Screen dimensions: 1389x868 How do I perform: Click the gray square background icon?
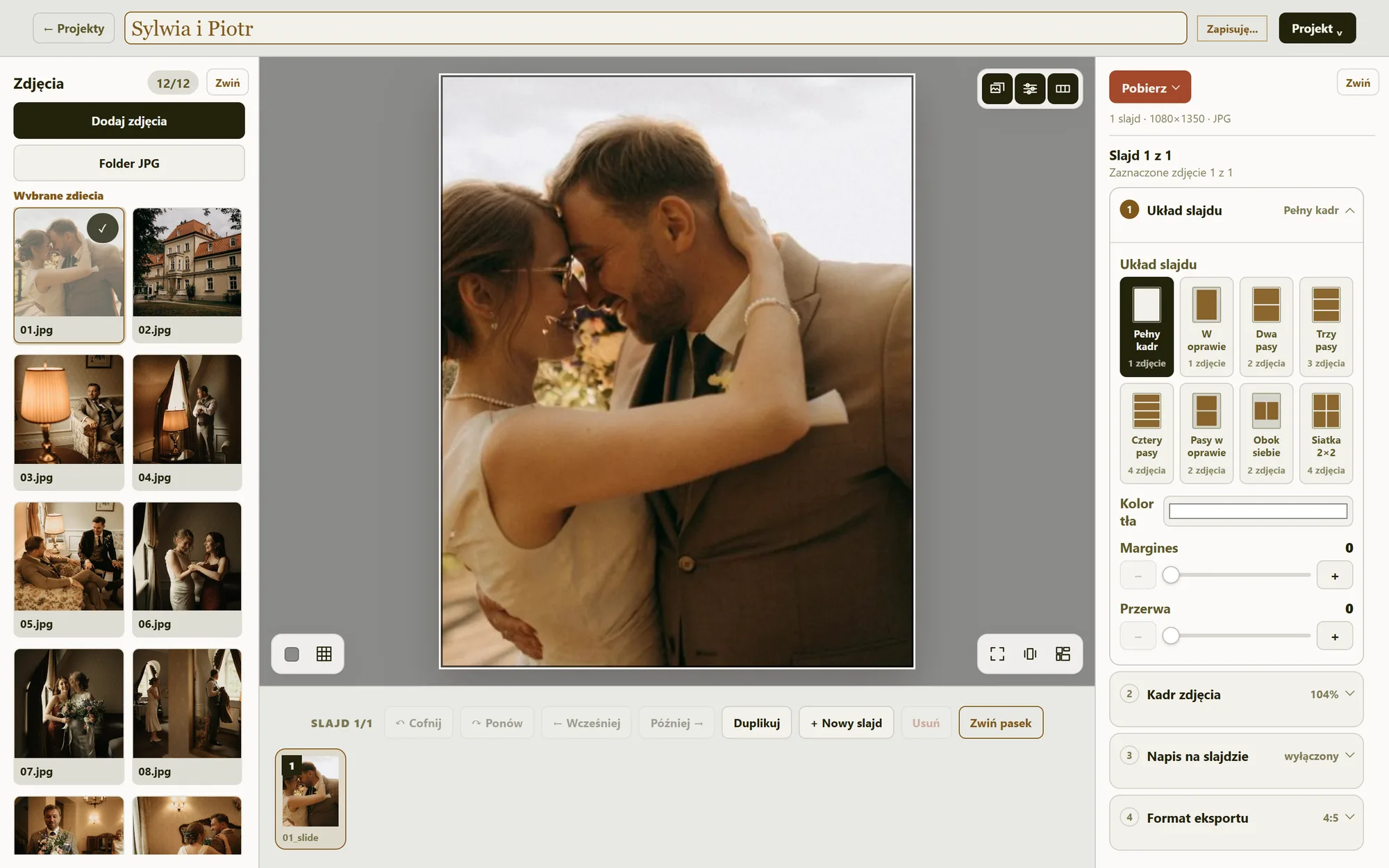tap(292, 654)
